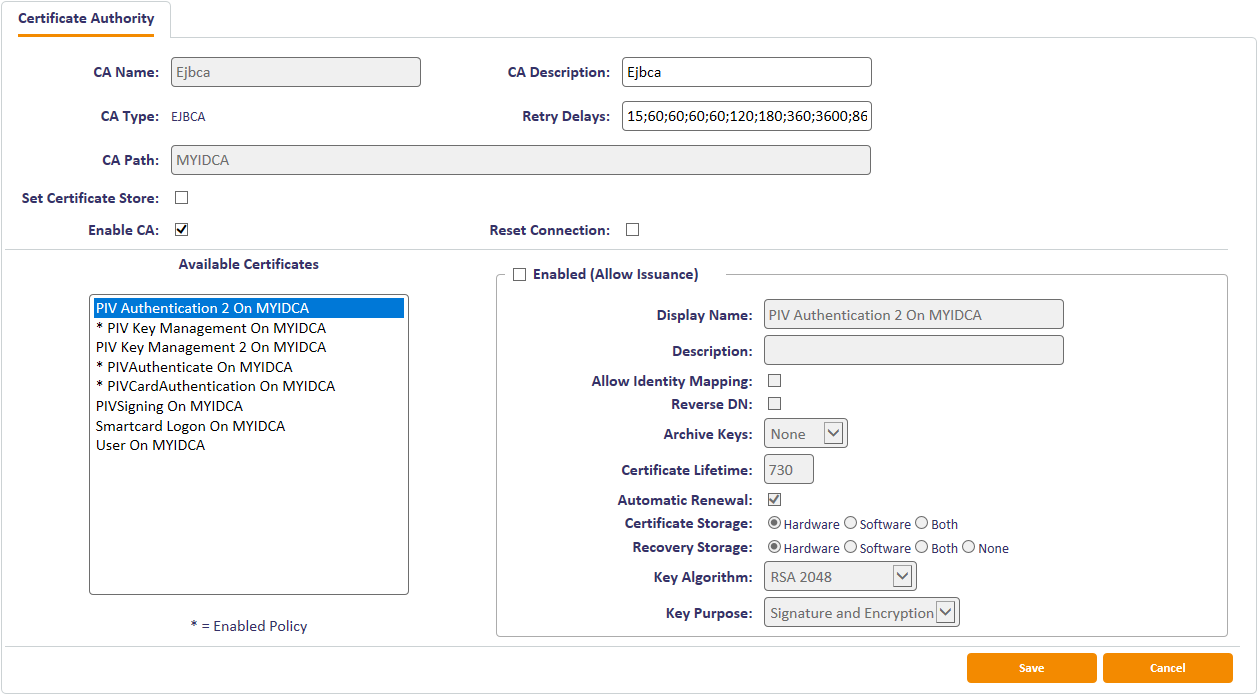Select User On MYIDCA in list
The height and width of the screenshot is (695, 1258).
point(150,445)
